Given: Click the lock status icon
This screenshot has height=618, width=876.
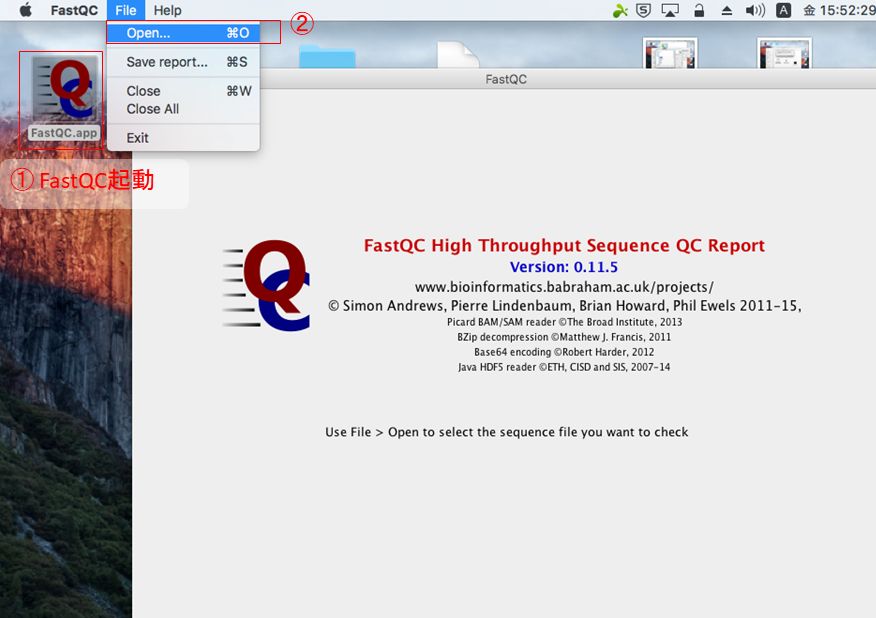Looking at the screenshot, I should point(699,10).
